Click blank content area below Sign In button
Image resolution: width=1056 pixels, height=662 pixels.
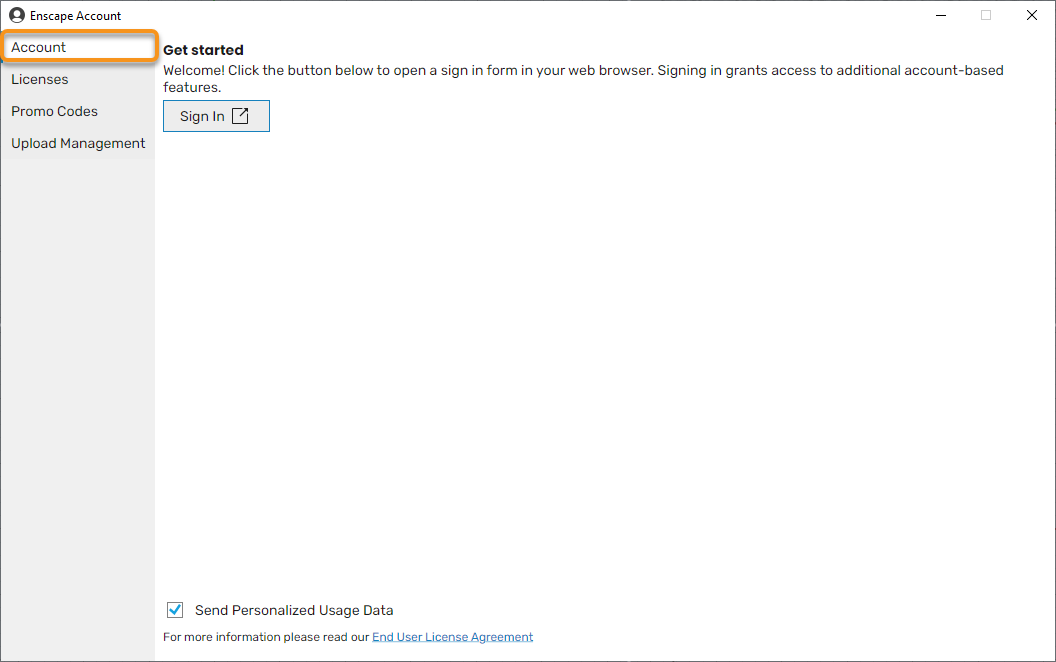(600, 350)
